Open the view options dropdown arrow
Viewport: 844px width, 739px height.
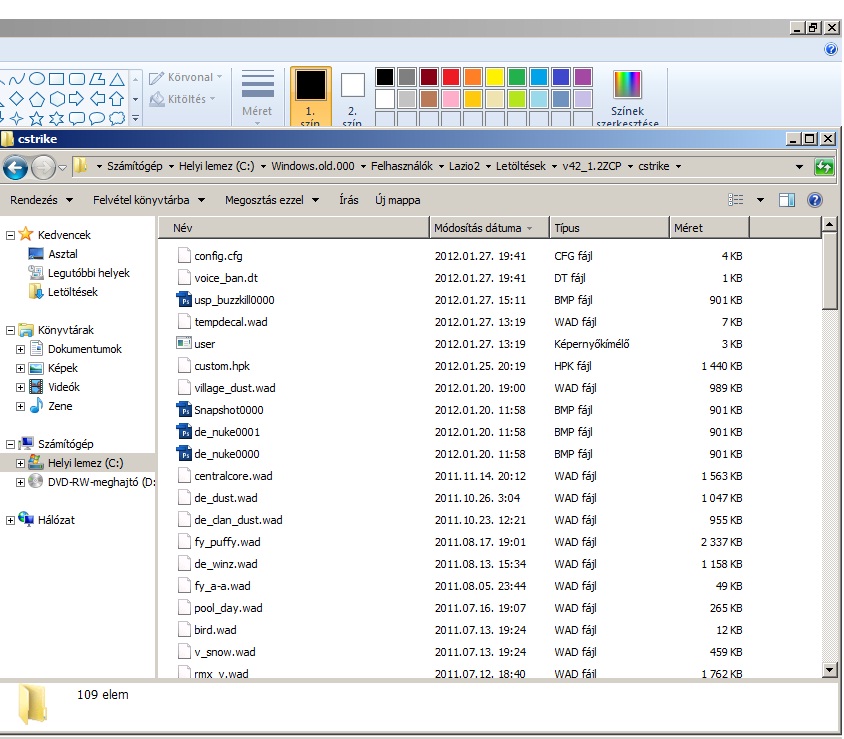point(760,200)
